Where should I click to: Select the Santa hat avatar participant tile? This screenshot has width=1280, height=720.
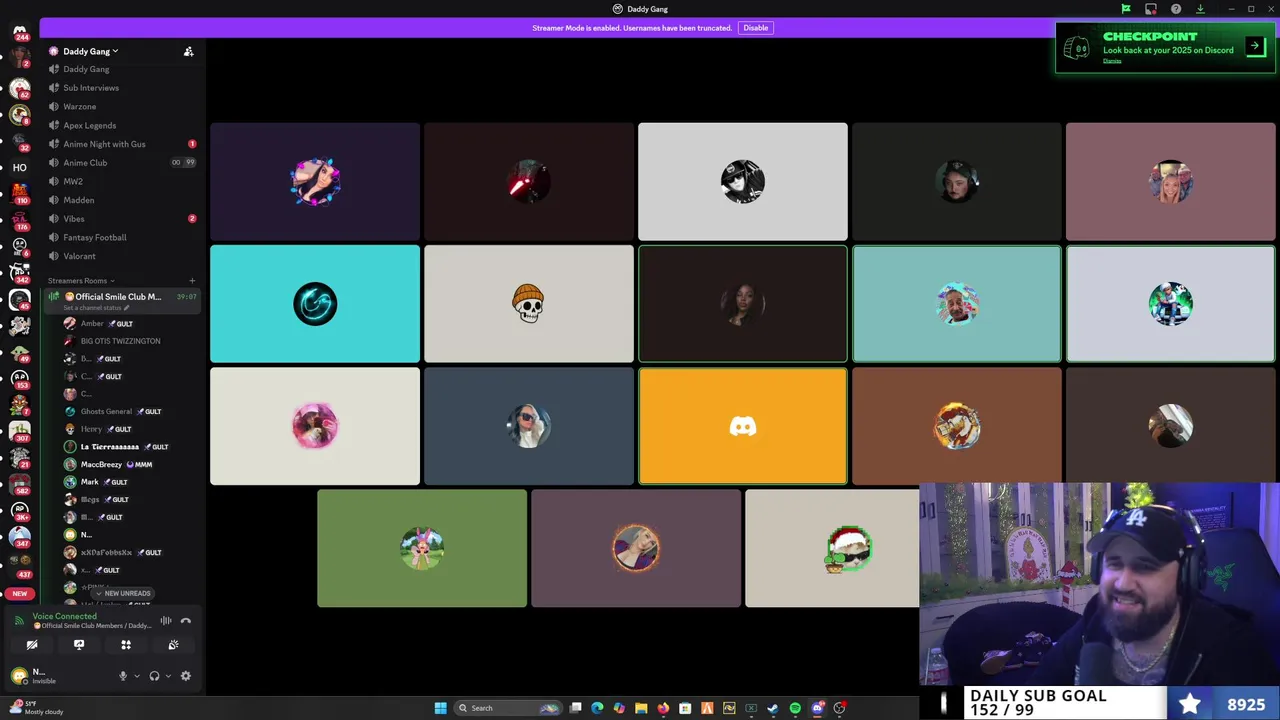click(x=832, y=548)
